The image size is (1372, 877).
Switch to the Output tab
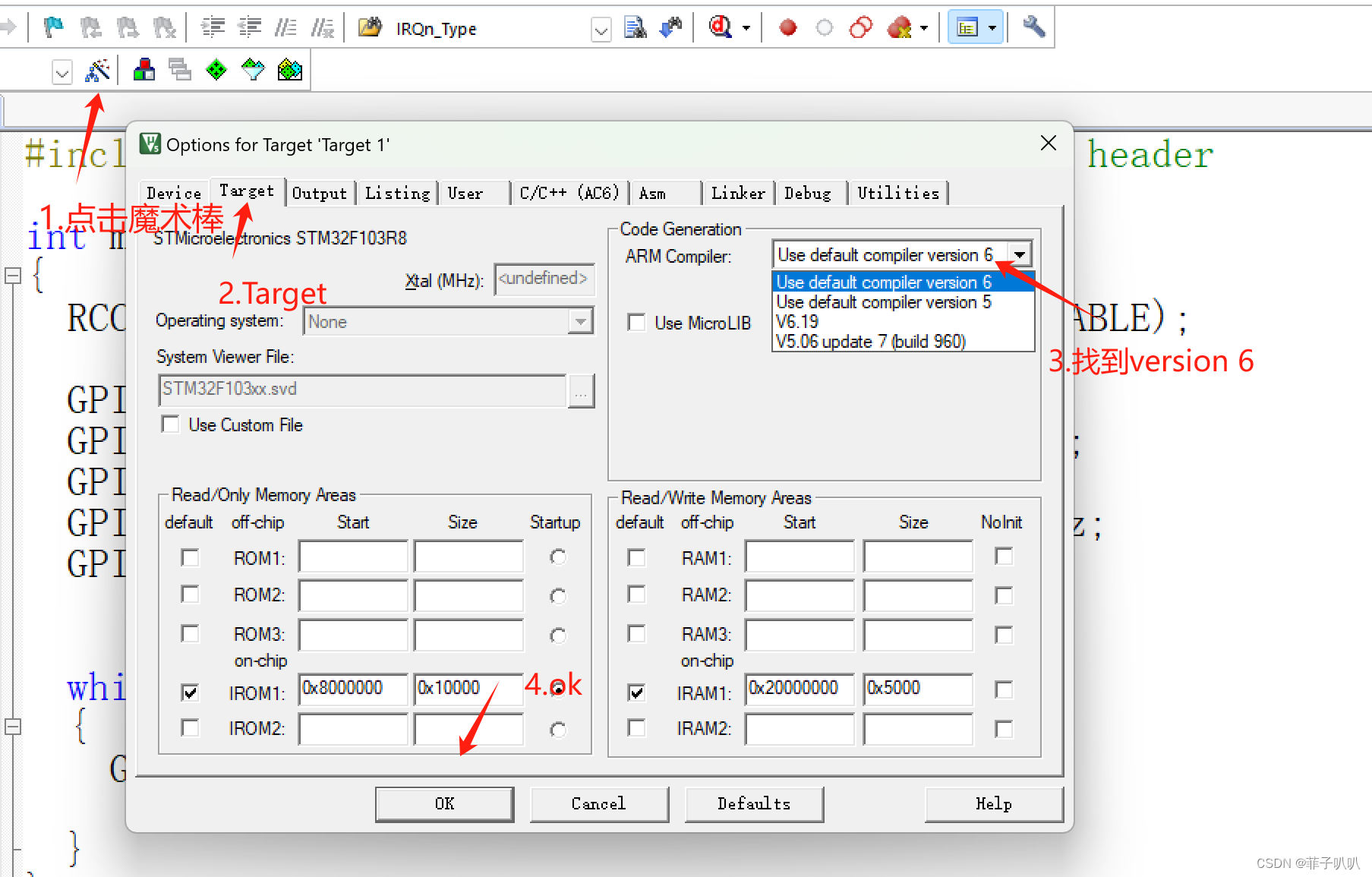pos(319,193)
